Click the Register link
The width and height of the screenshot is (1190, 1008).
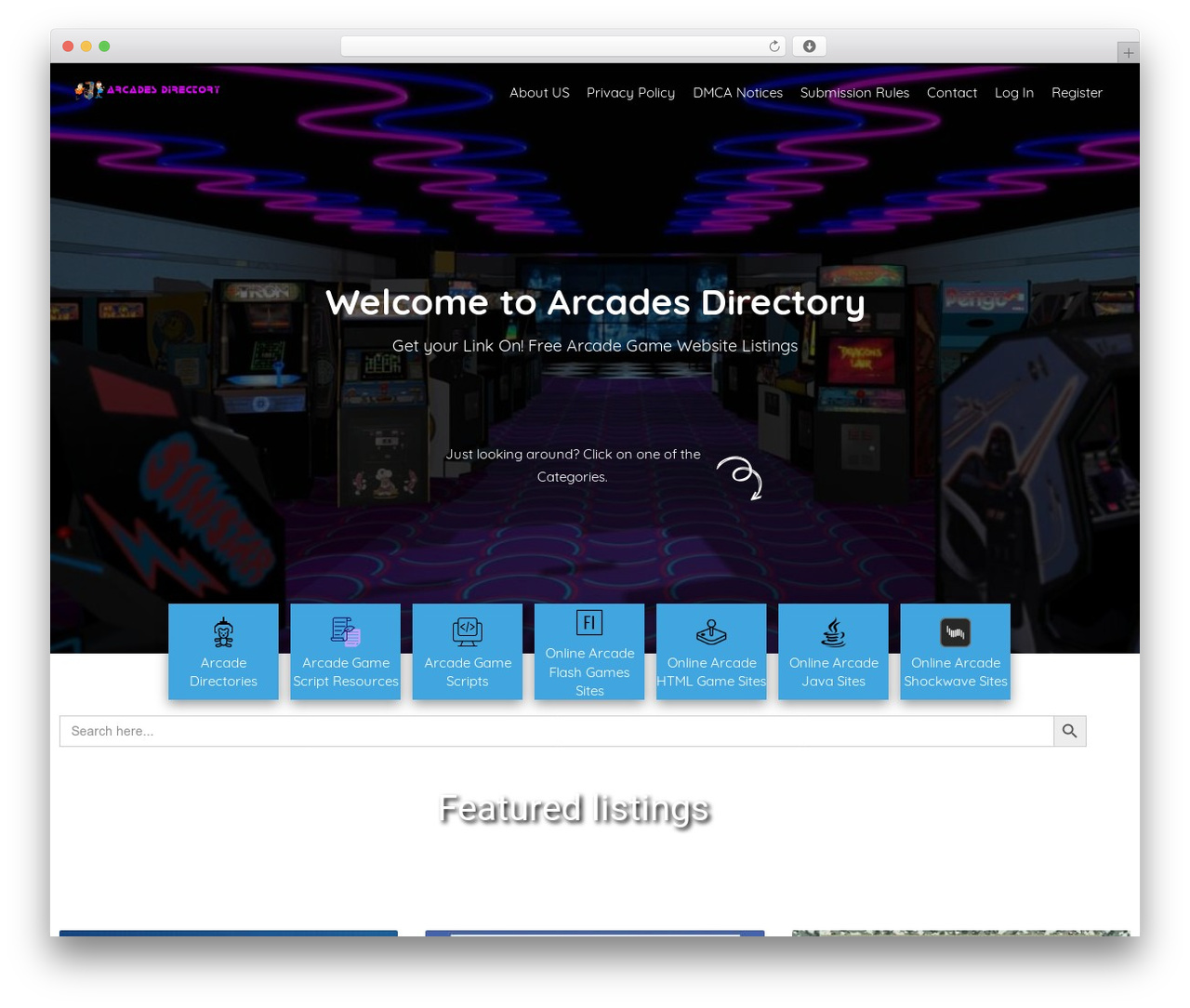1077,93
